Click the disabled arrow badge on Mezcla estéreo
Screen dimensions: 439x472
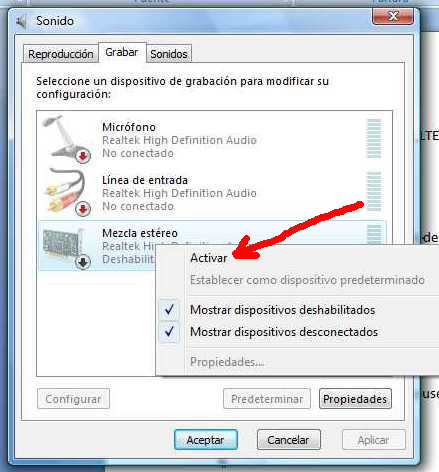[x=83, y=262]
